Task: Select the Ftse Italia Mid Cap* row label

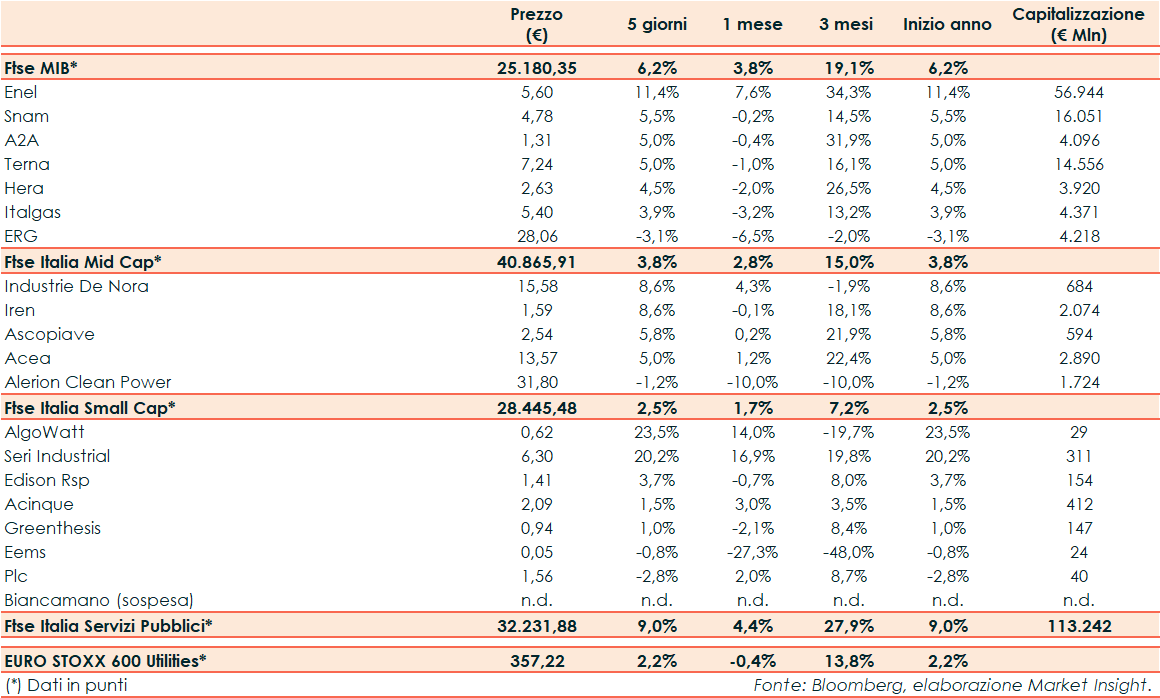Action: [83, 262]
